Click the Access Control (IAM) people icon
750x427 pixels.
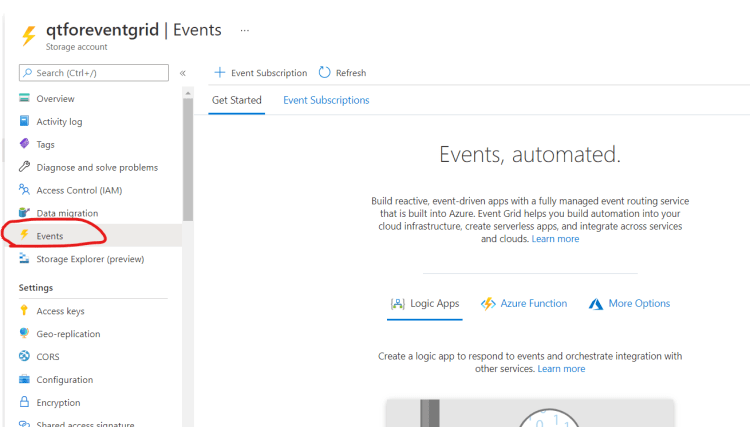point(24,189)
